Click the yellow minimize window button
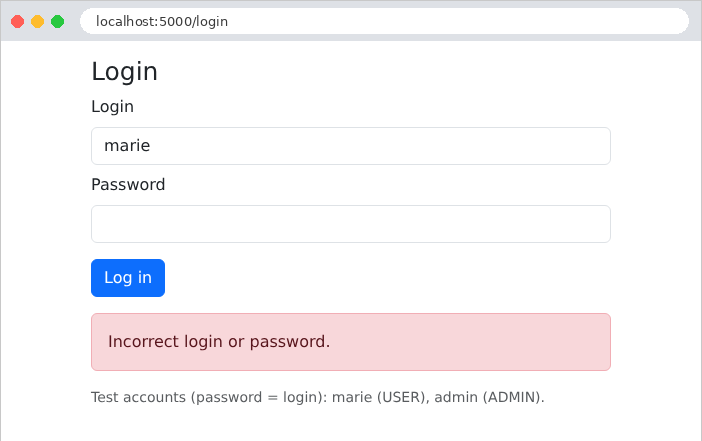Image resolution: width=702 pixels, height=441 pixels. pyautogui.click(x=38, y=21)
